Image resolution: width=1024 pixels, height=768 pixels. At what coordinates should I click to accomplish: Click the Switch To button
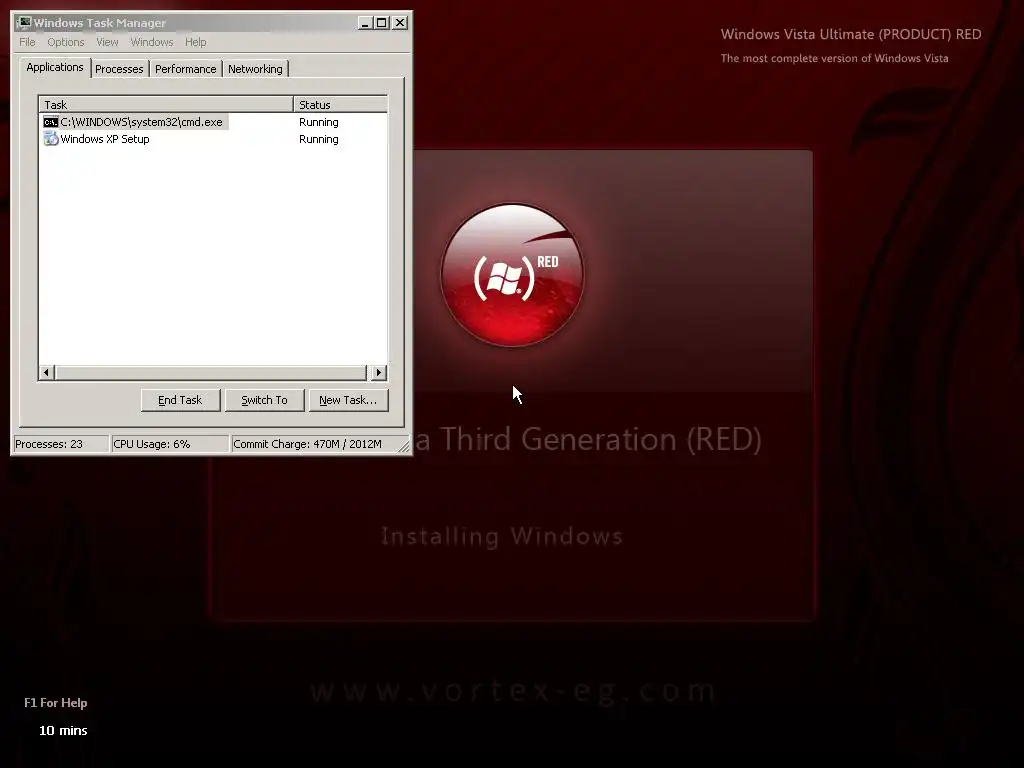coord(264,400)
